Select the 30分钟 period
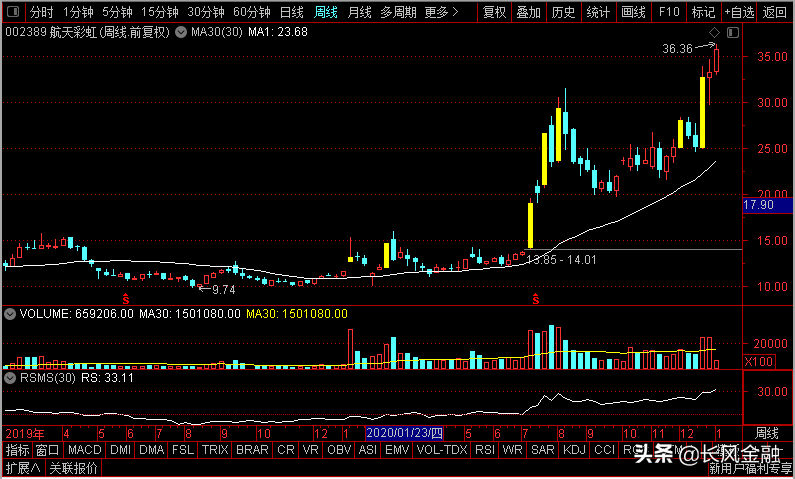The image size is (795, 479). click(x=206, y=12)
